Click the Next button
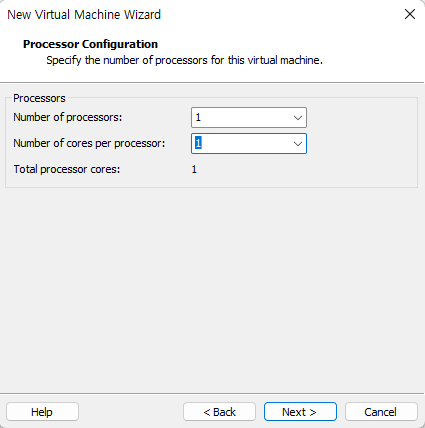Viewport: 425px width, 428px height. 300,412
